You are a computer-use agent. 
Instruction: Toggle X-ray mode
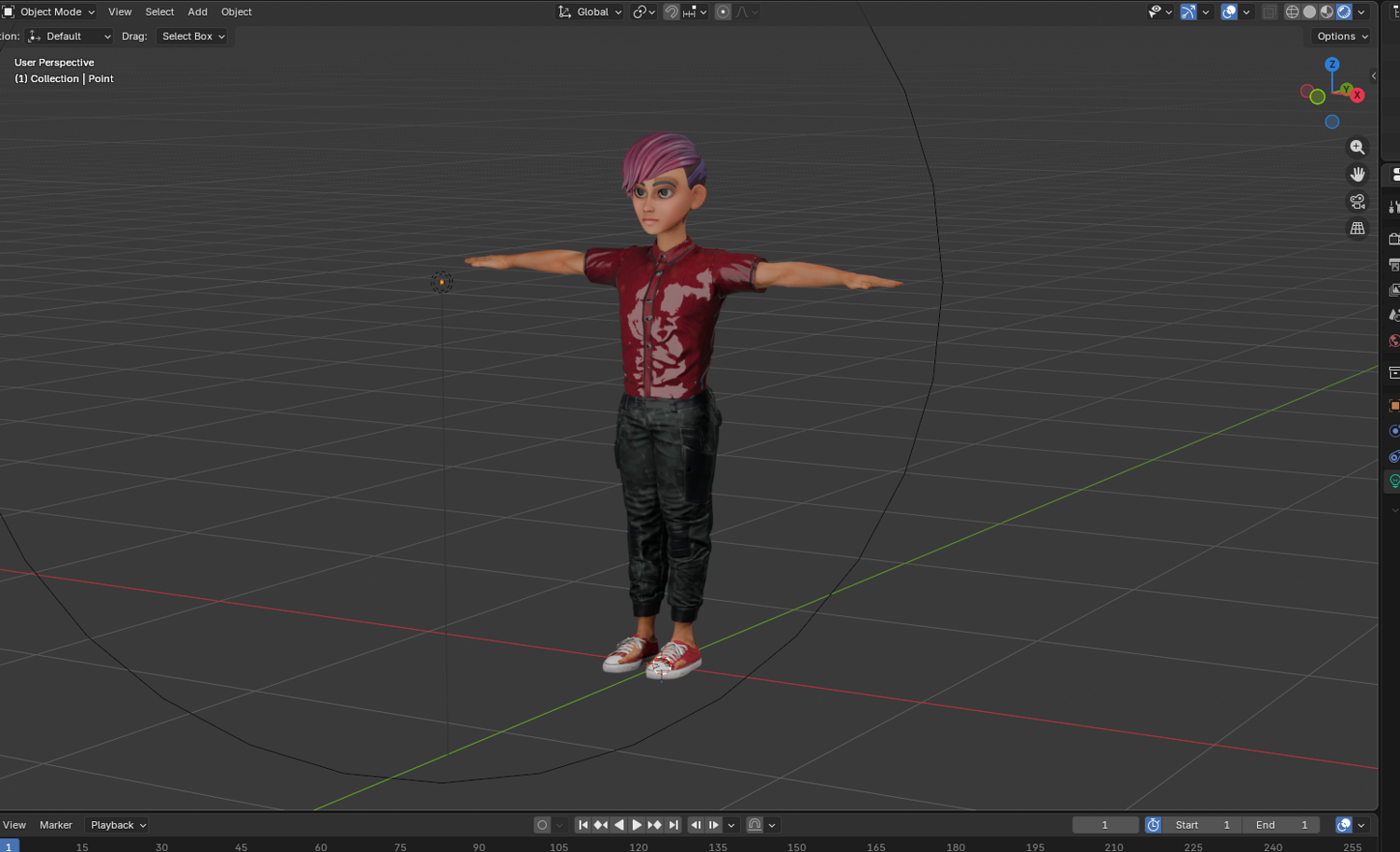1269,12
